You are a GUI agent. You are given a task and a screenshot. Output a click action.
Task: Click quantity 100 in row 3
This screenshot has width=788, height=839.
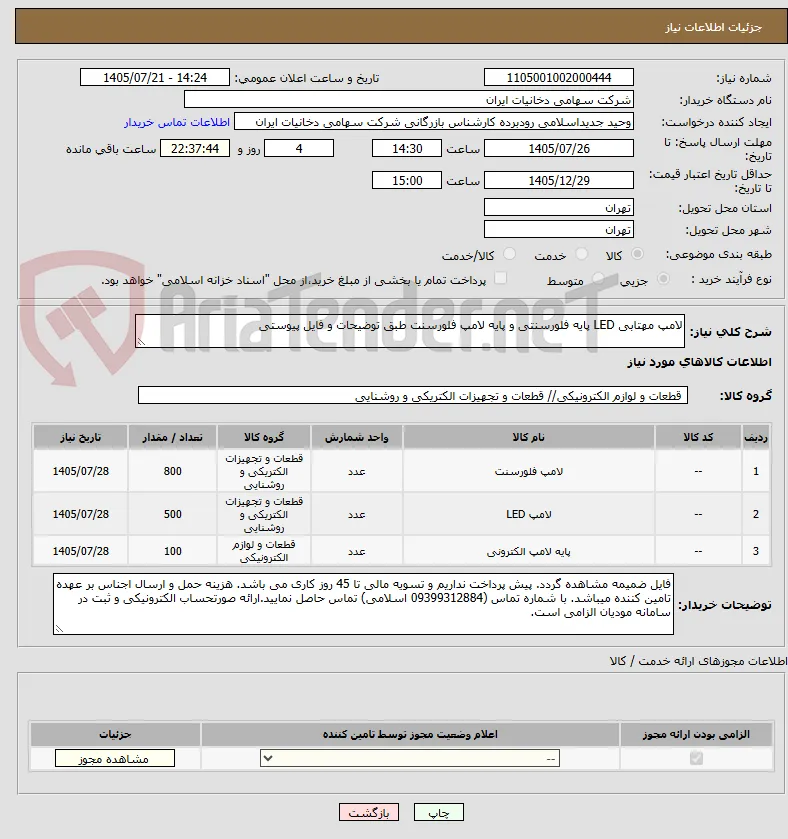172,551
